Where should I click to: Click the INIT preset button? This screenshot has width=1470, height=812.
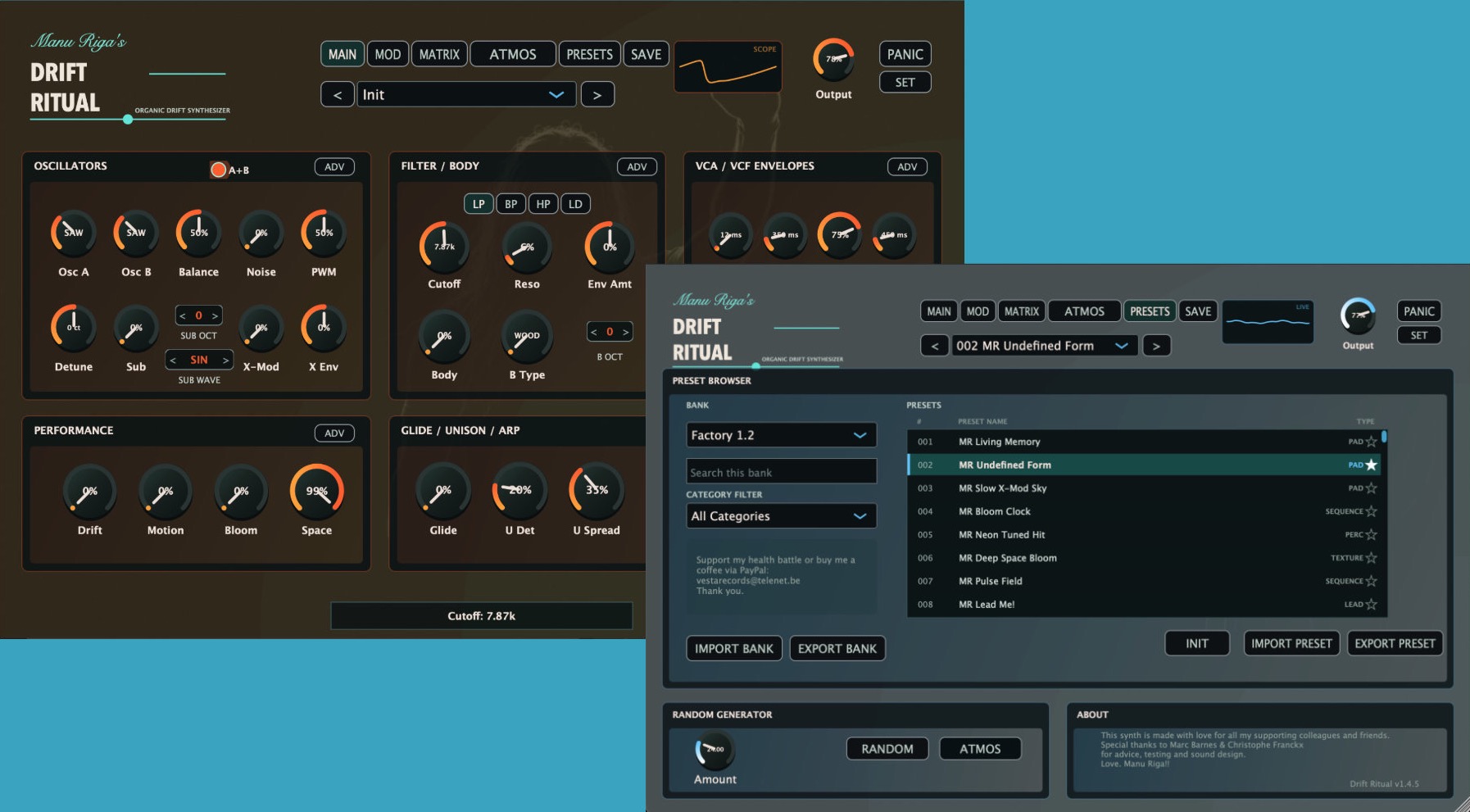point(1197,643)
